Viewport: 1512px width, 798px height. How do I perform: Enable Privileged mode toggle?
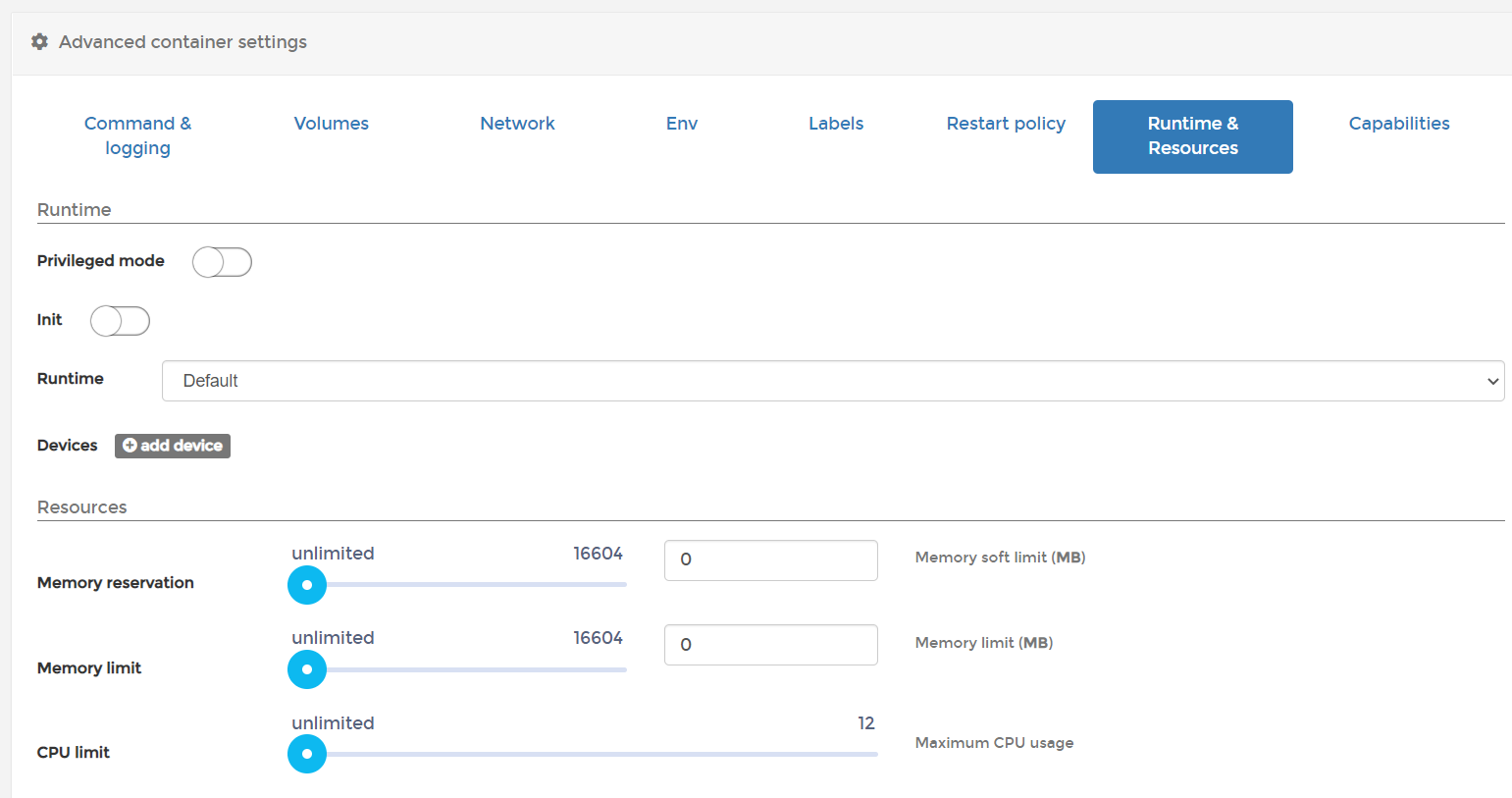[x=222, y=262]
